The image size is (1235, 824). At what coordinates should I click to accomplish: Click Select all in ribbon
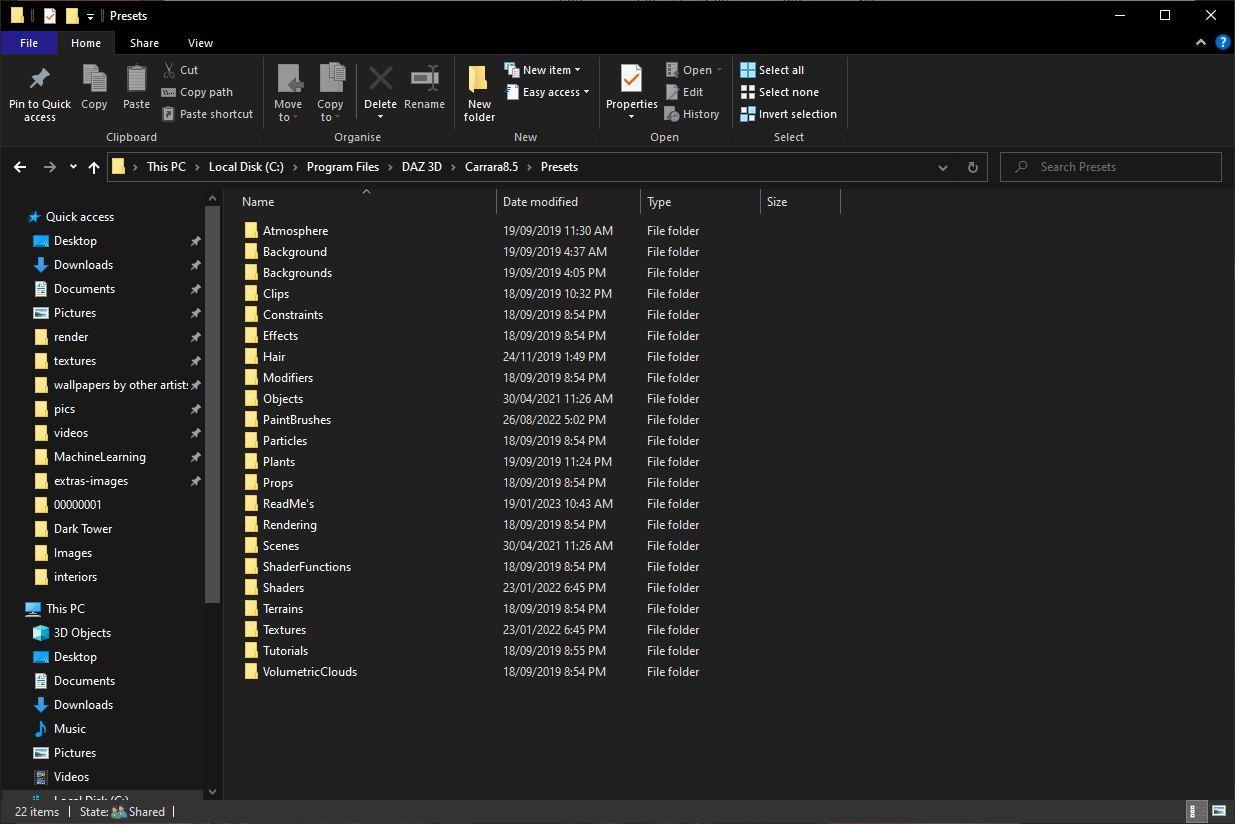coord(772,70)
